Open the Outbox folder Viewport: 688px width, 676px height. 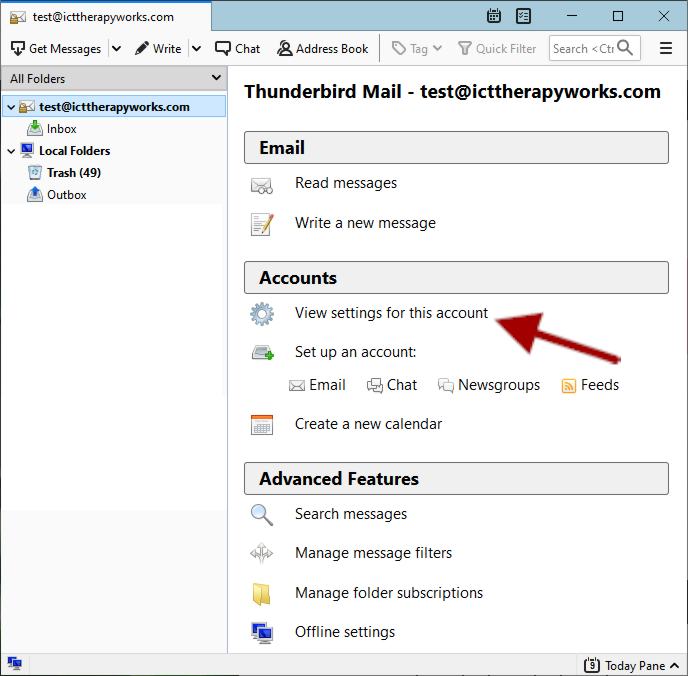67,195
